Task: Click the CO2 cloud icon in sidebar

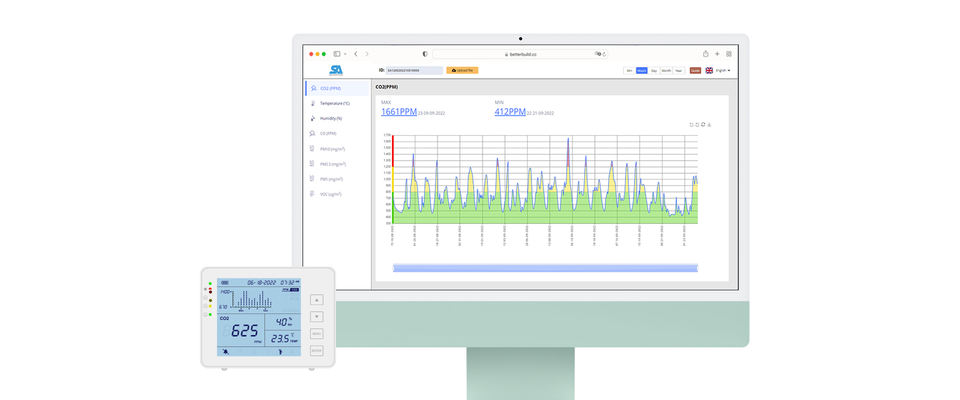Action: (x=313, y=88)
